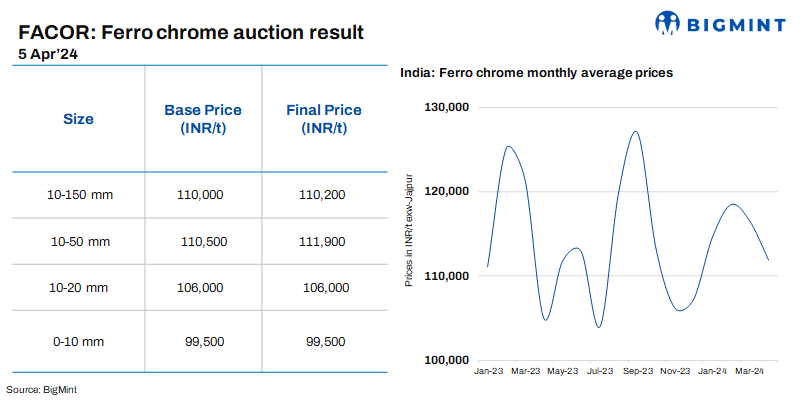Click the BigMint logo icon
Viewport: 804px width, 401px height.
point(670,22)
